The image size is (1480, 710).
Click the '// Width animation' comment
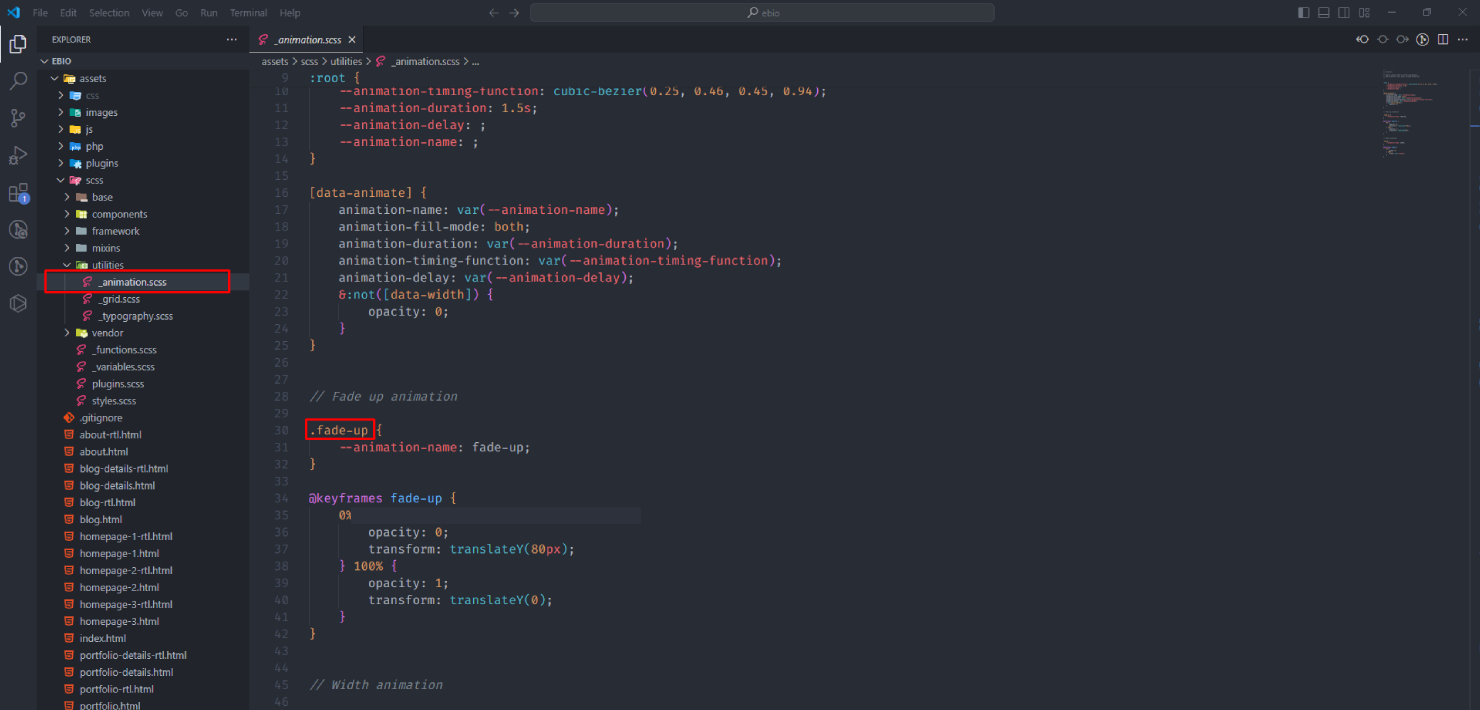pos(376,684)
